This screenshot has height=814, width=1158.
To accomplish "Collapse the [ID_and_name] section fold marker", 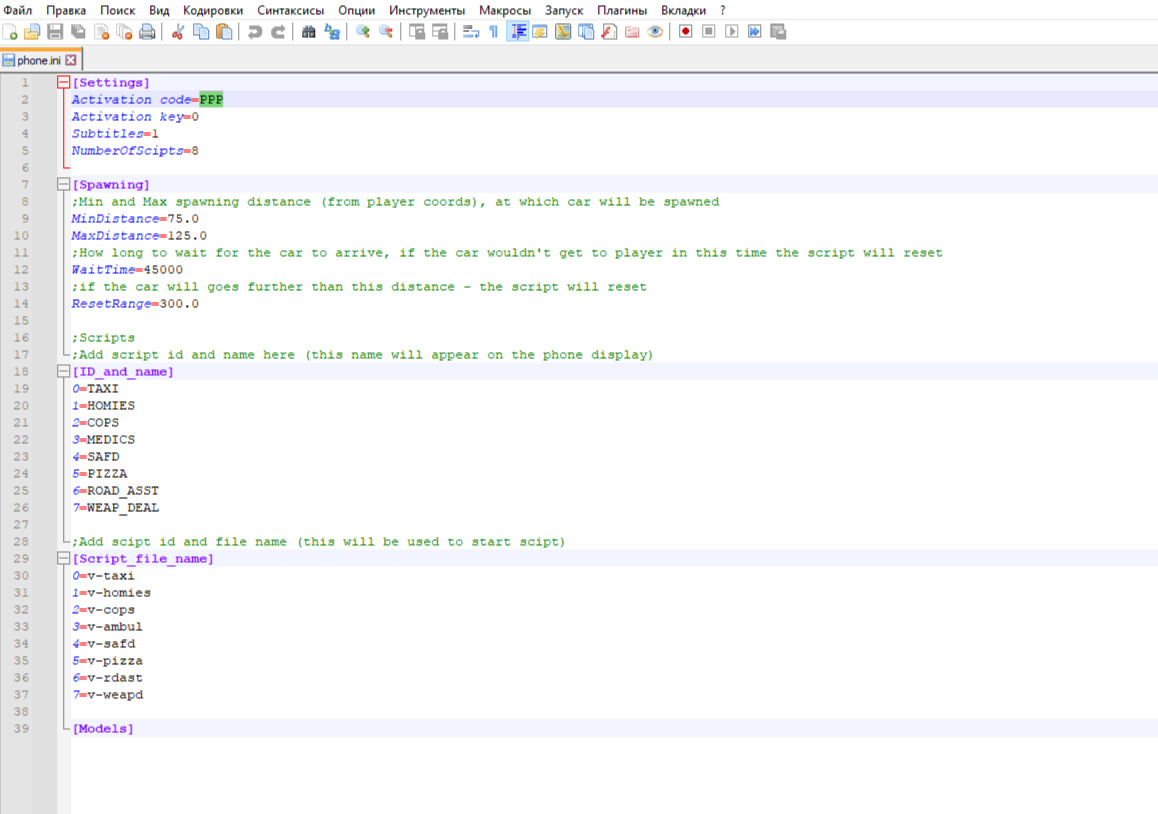I will pyautogui.click(x=64, y=372).
